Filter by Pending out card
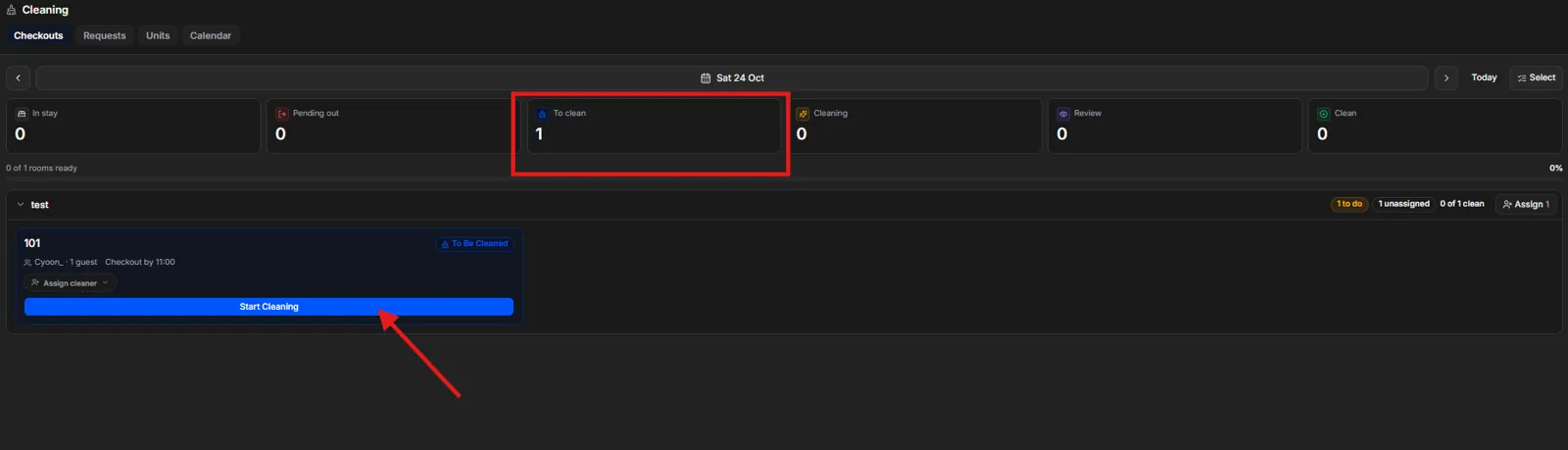 [393, 125]
